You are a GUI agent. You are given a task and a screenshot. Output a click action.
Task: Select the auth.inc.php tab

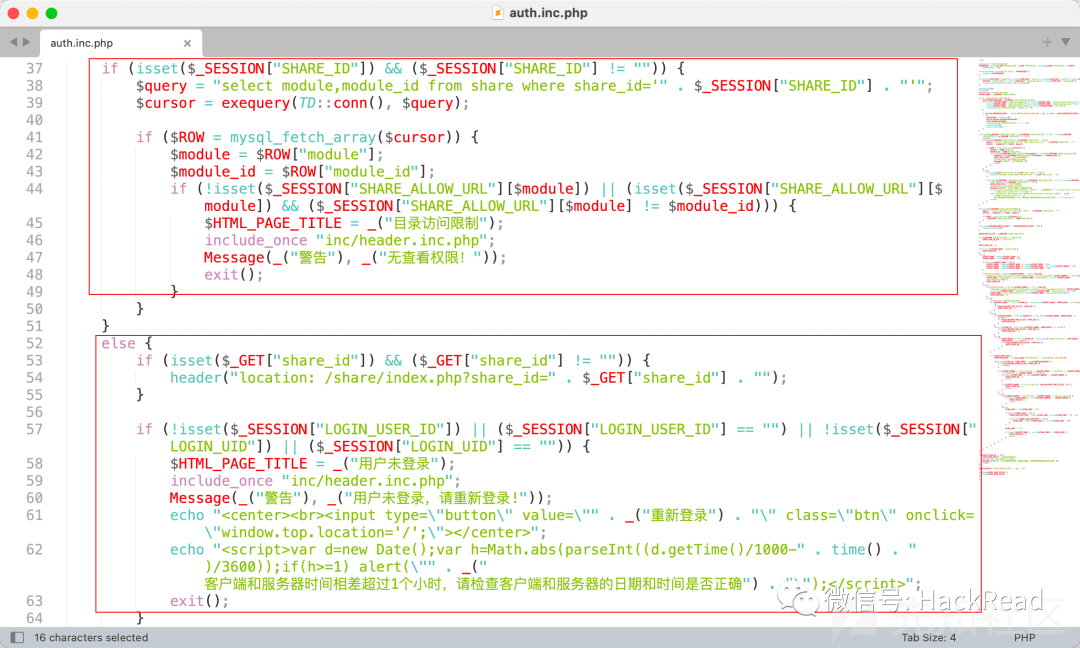[121, 43]
